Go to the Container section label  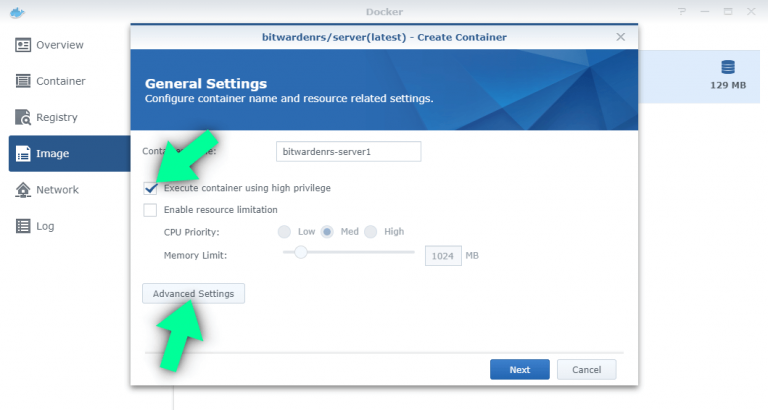[x=61, y=81]
